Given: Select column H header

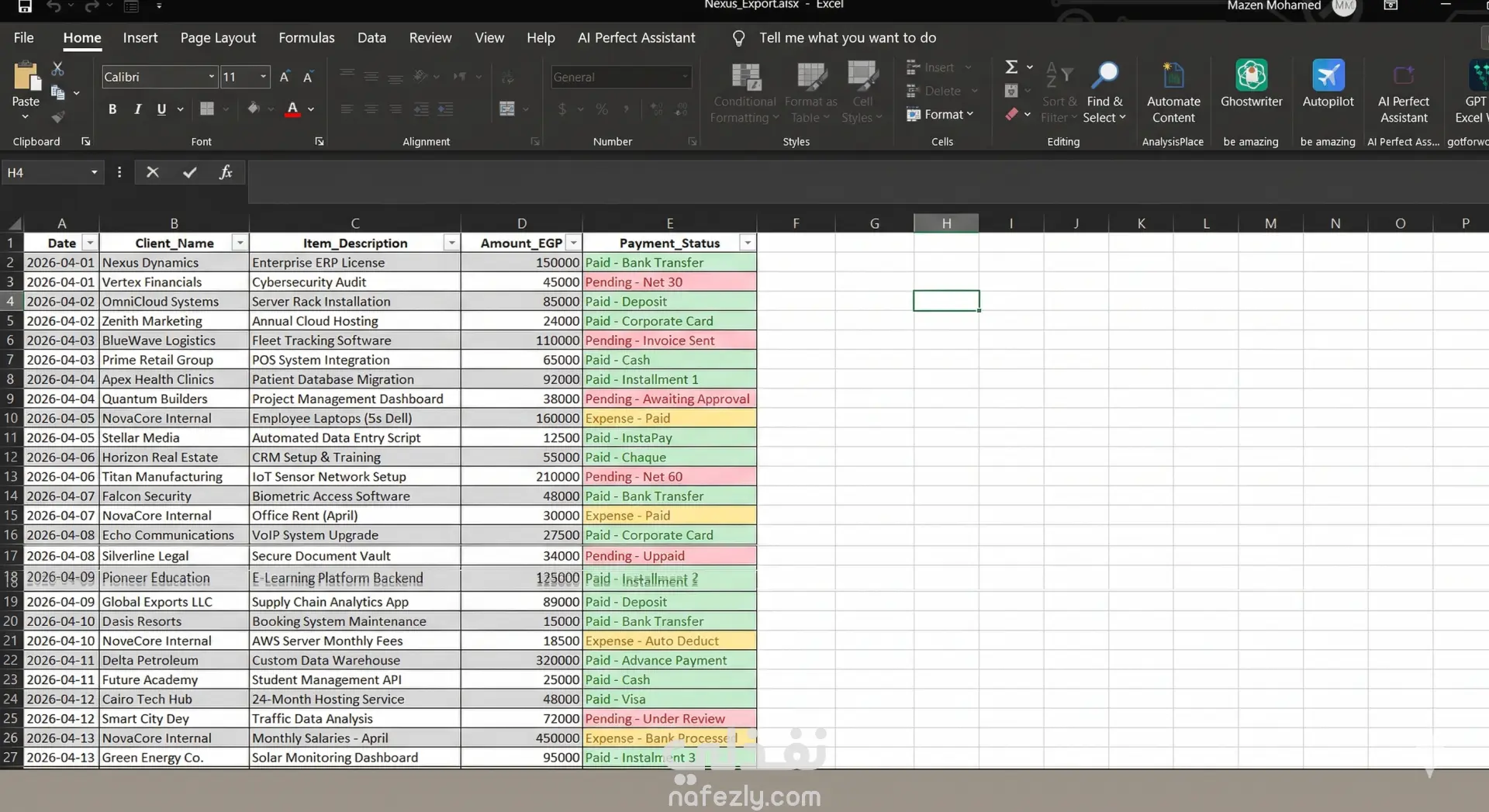Looking at the screenshot, I should click(x=946, y=223).
